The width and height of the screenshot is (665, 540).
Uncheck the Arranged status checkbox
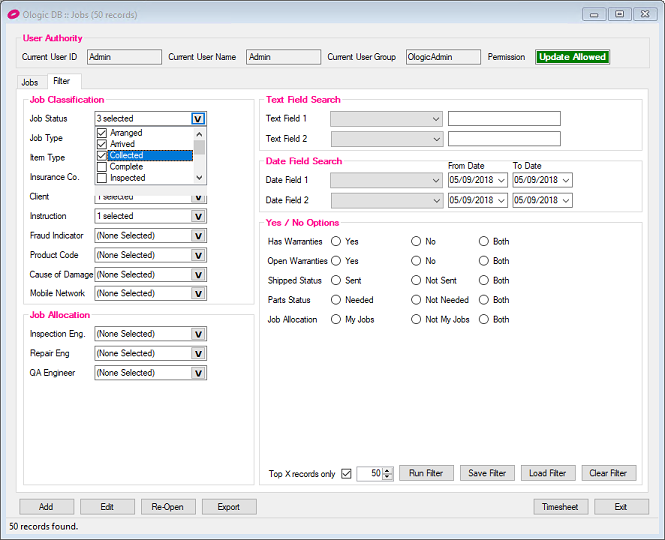(102, 133)
